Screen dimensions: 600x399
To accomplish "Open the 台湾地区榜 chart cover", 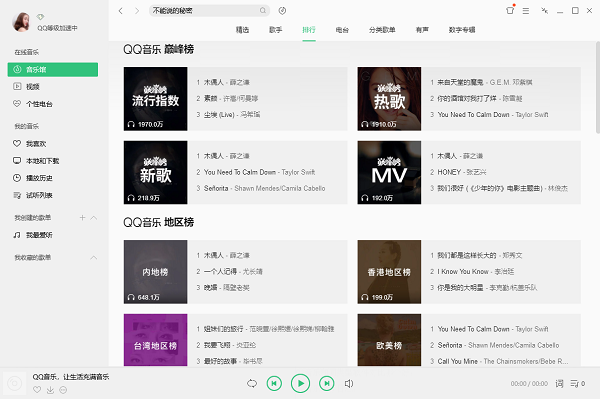I will [x=155, y=340].
